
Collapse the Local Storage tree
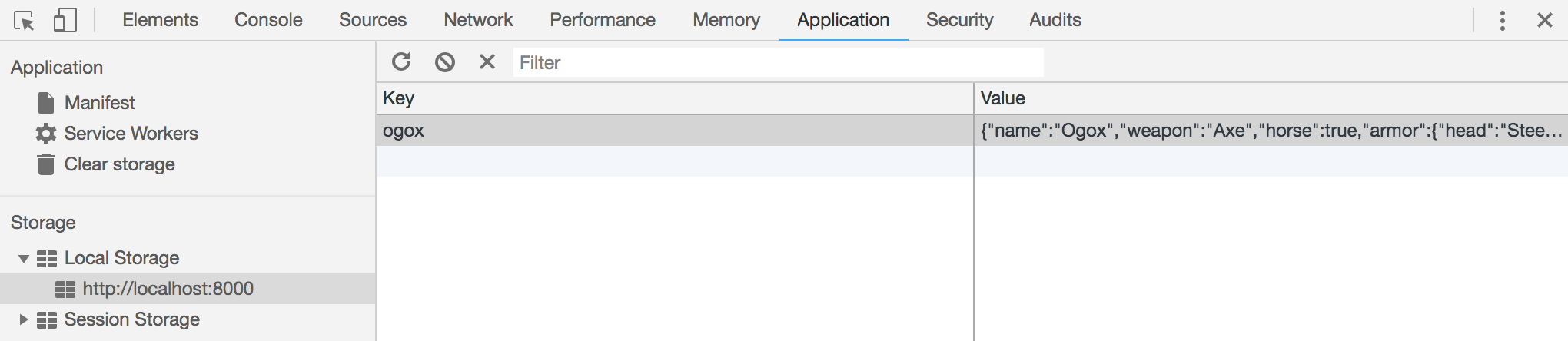click(24, 259)
